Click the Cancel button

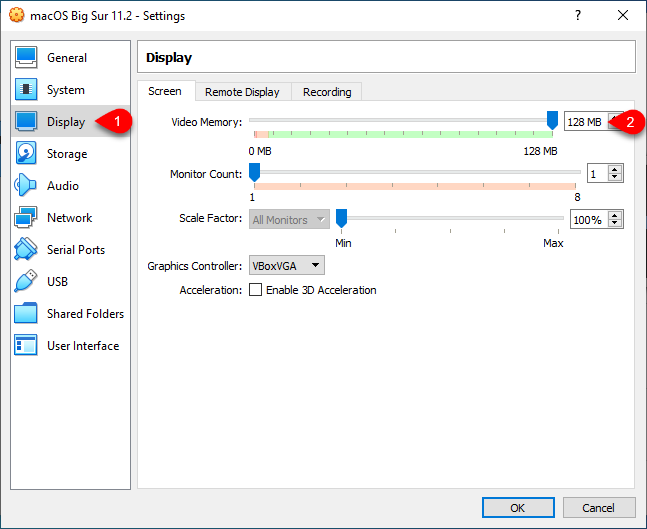599,508
